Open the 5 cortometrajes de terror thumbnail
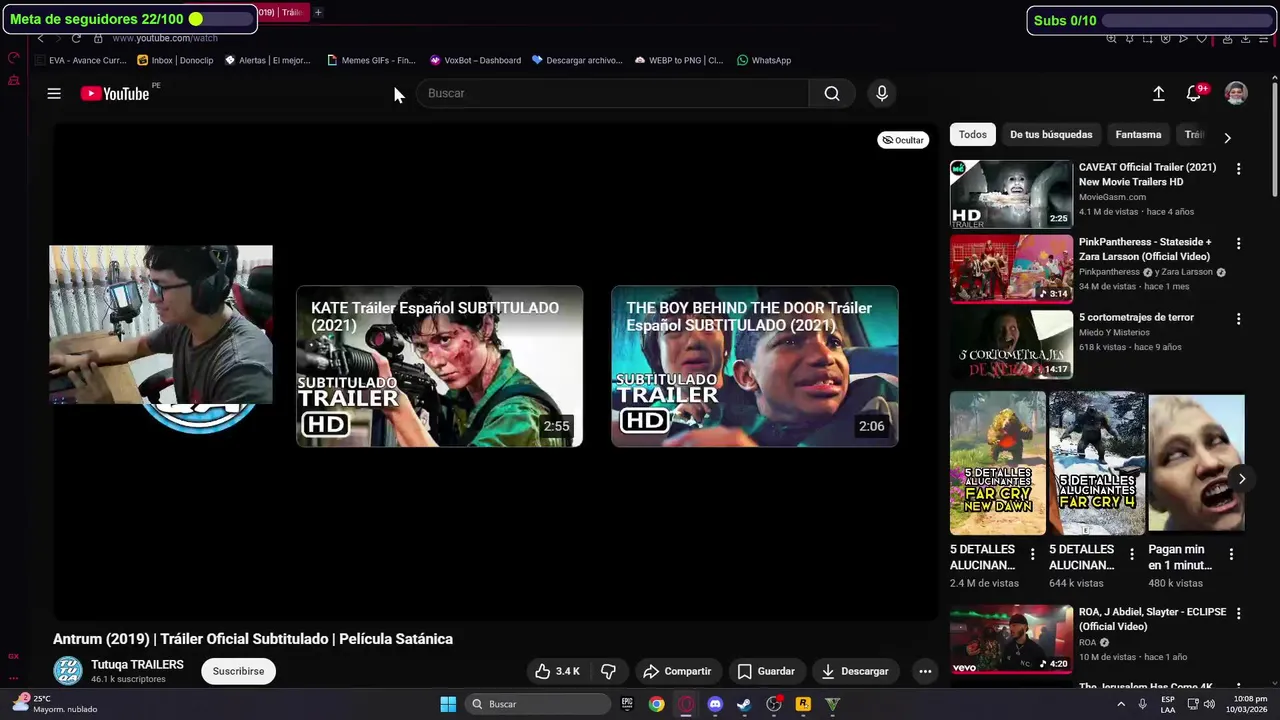 click(1011, 344)
